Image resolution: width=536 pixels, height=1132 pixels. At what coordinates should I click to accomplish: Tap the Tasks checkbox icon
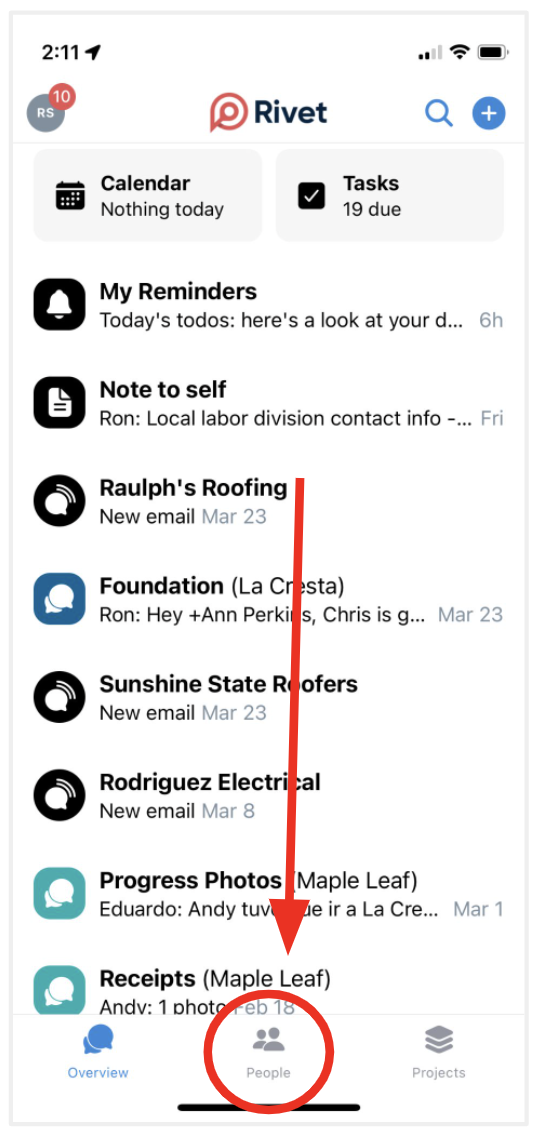311,196
